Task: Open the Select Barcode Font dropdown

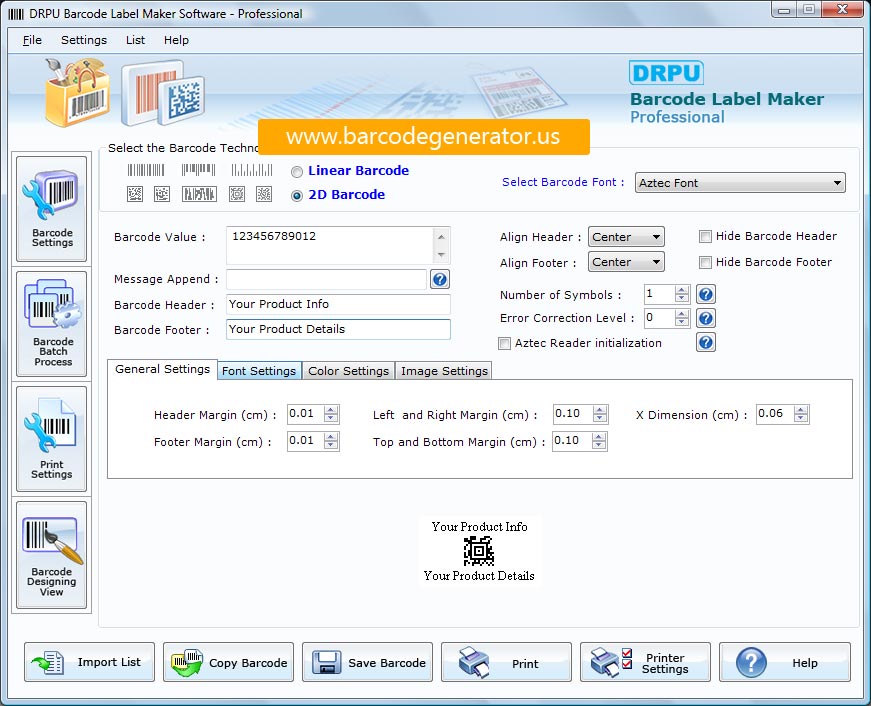Action: coord(740,183)
